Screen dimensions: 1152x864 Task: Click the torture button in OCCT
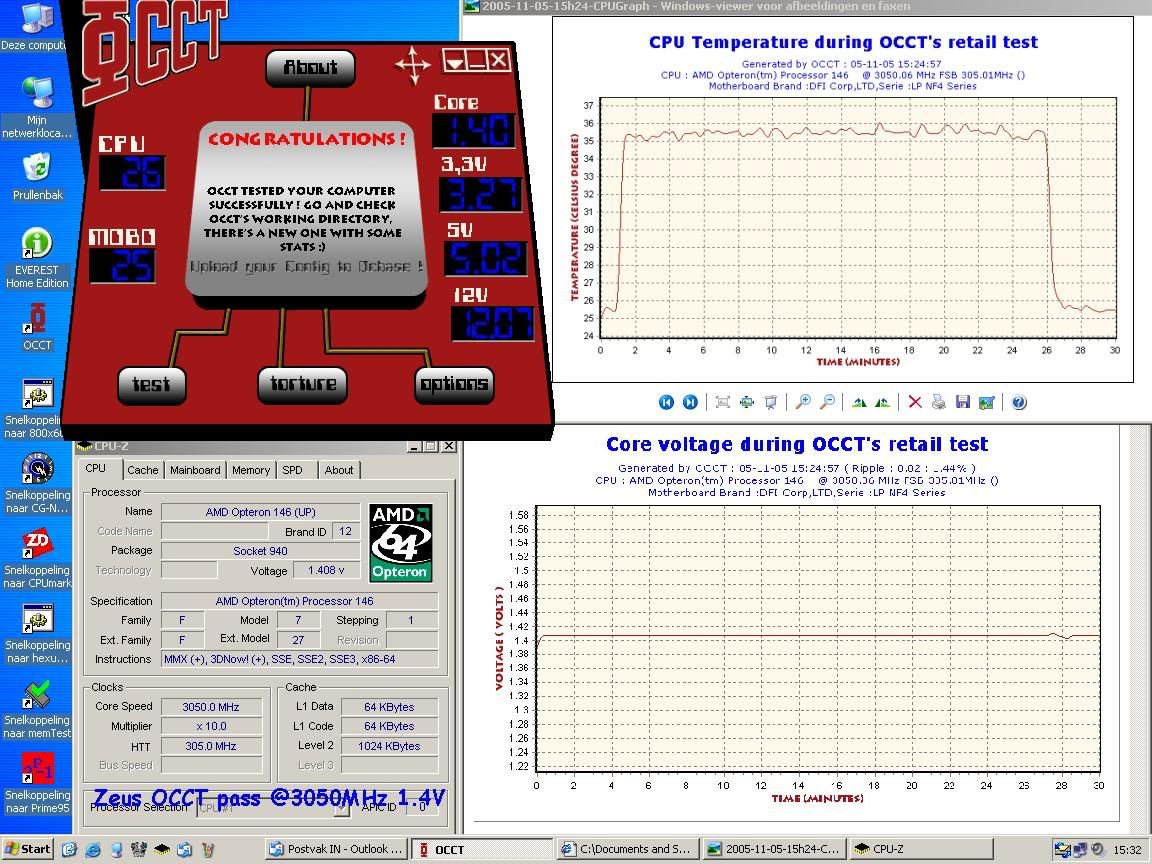tap(302, 384)
